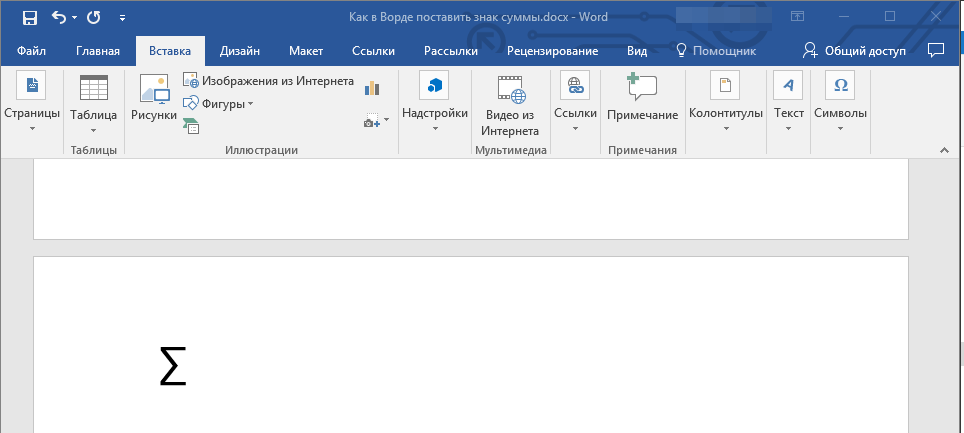Screen dimensions: 964x433
Task: Add a comment with Примечание
Action: (642, 99)
